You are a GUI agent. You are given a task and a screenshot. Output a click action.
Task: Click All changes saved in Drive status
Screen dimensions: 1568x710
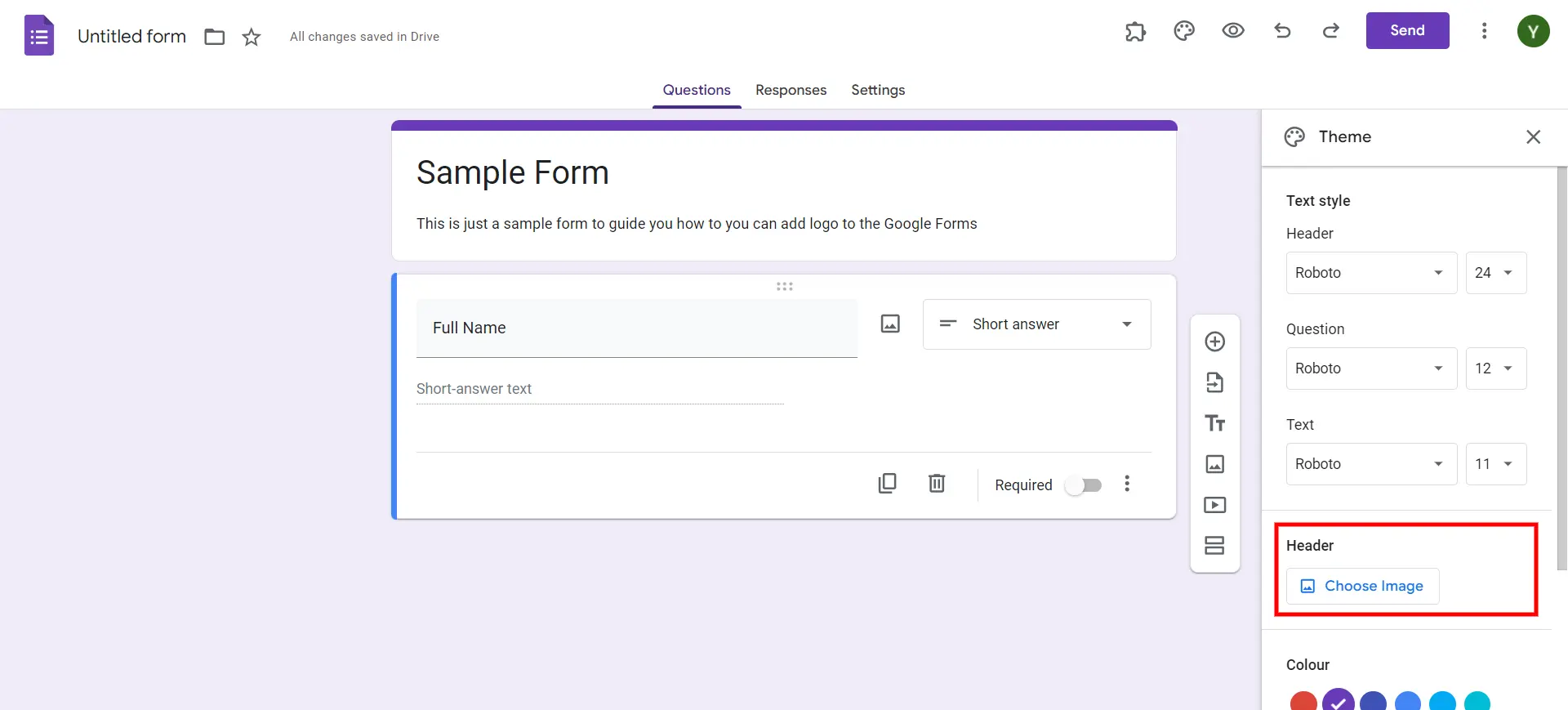tap(364, 37)
